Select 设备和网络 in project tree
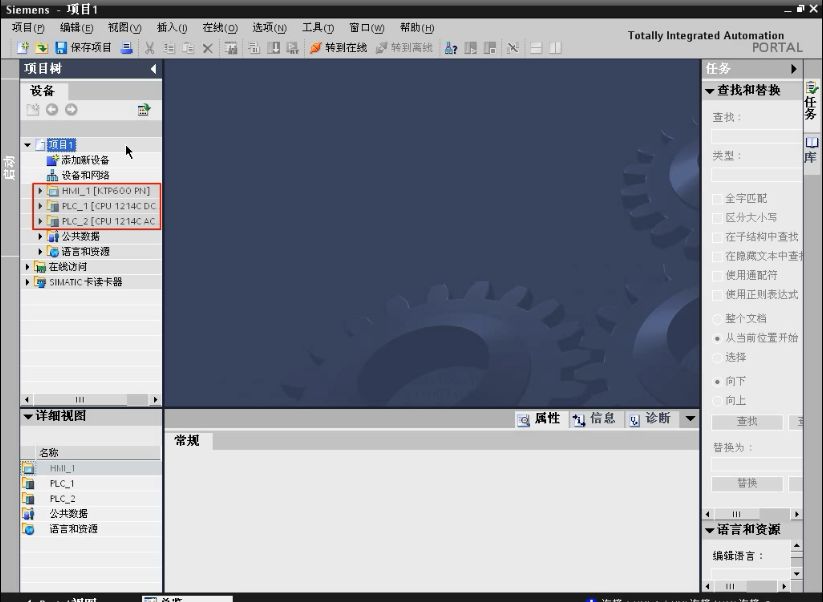Viewport: 823px width, 602px height. point(85,175)
